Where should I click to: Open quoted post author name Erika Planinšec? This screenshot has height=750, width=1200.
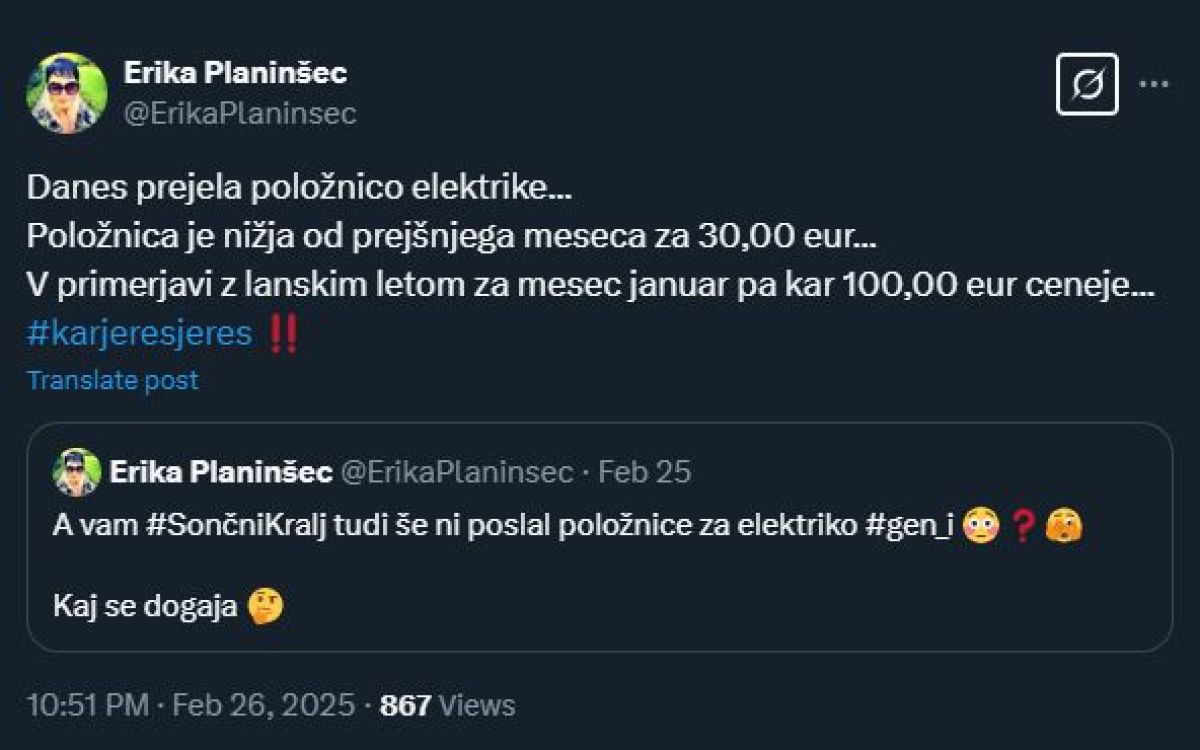pyautogui.click(x=221, y=472)
